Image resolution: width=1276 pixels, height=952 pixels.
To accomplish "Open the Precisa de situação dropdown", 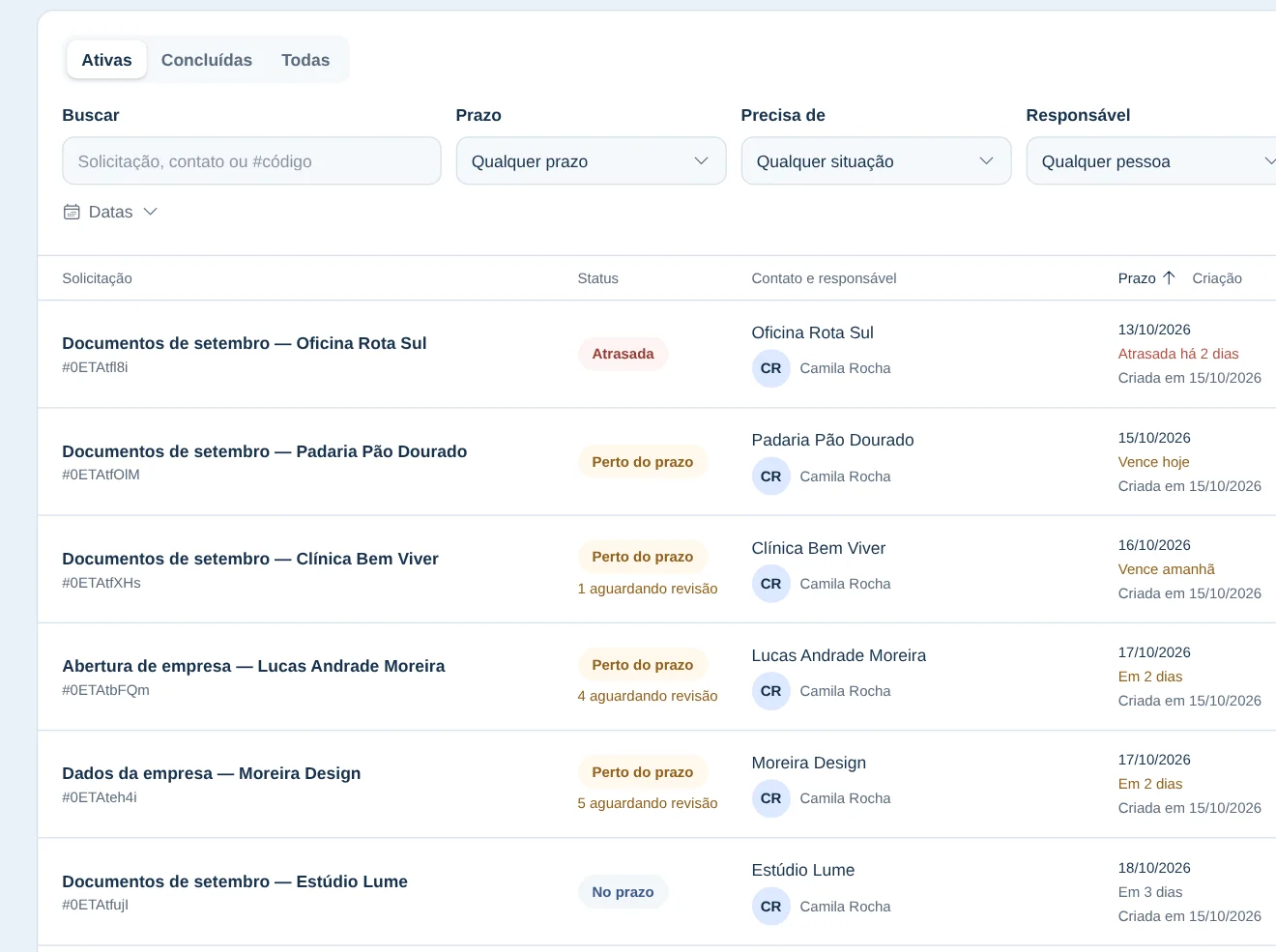I will pos(876,160).
